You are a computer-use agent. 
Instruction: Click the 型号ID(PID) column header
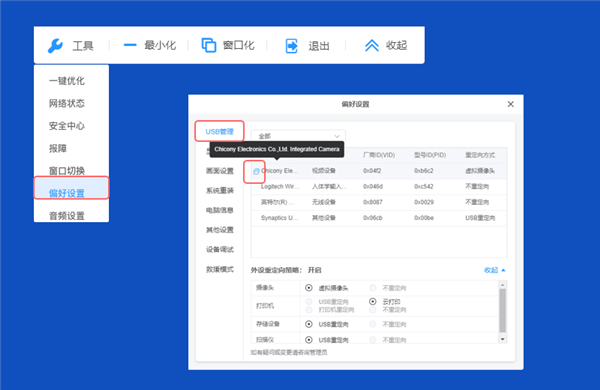pos(430,155)
